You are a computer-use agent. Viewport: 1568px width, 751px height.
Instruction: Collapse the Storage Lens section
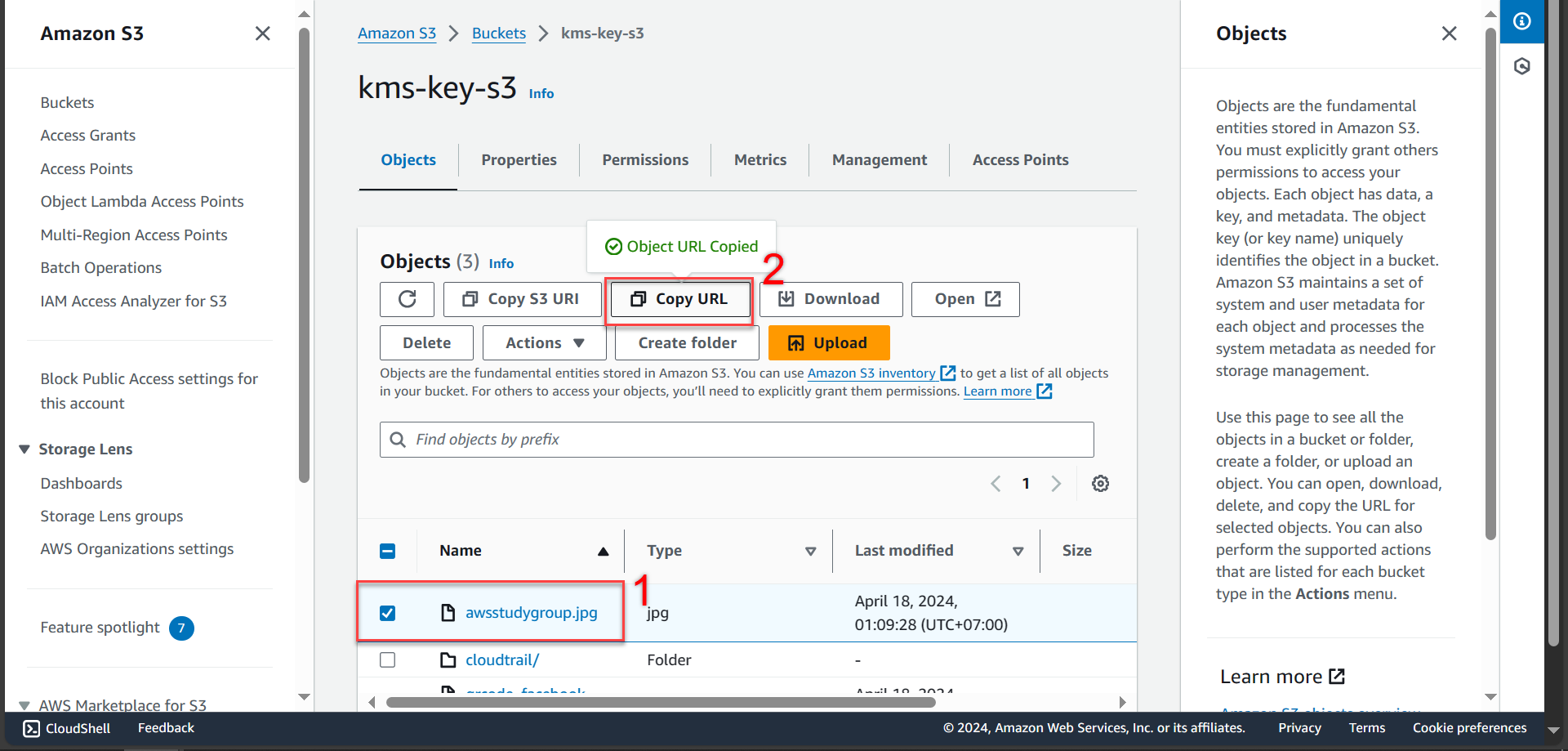tap(24, 449)
